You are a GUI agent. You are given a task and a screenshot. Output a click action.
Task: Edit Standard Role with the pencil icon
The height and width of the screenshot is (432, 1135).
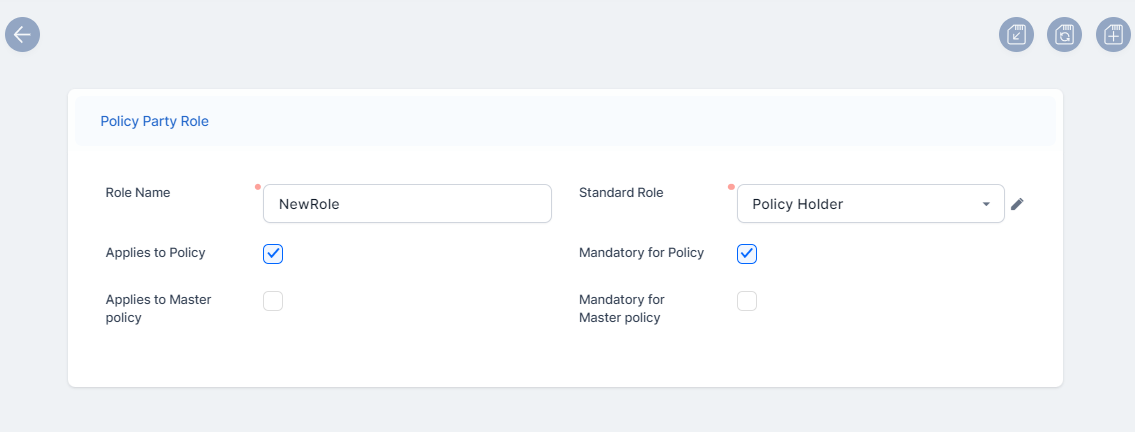tap(1017, 204)
